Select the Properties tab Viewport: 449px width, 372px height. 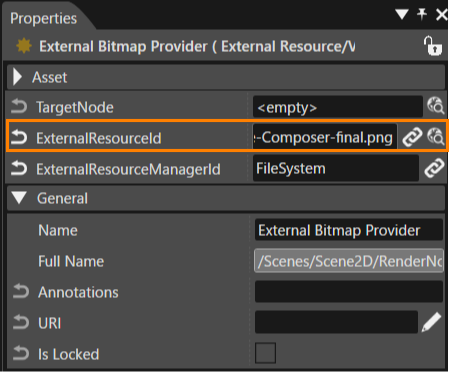coord(43,18)
